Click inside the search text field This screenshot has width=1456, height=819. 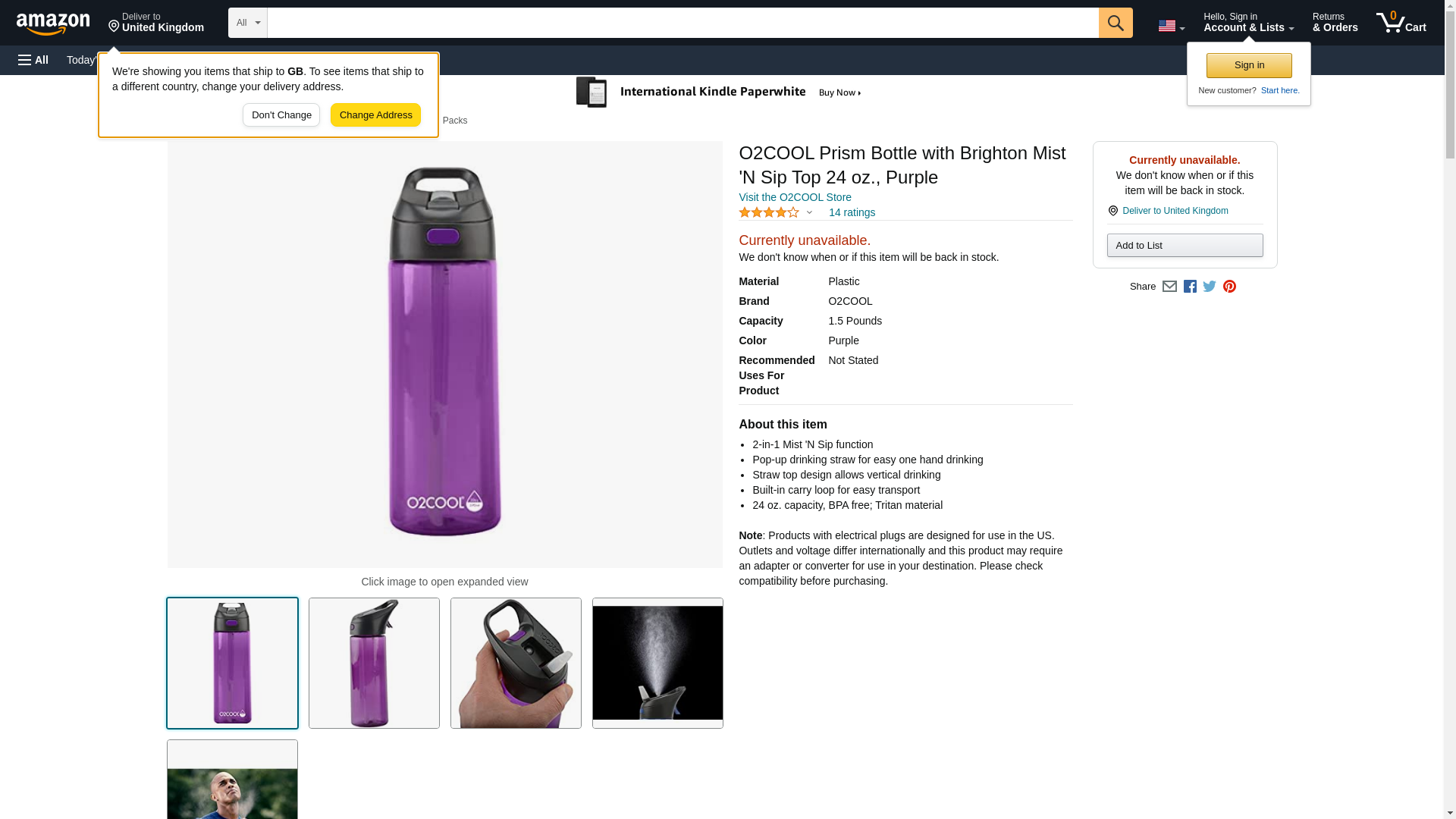click(682, 23)
